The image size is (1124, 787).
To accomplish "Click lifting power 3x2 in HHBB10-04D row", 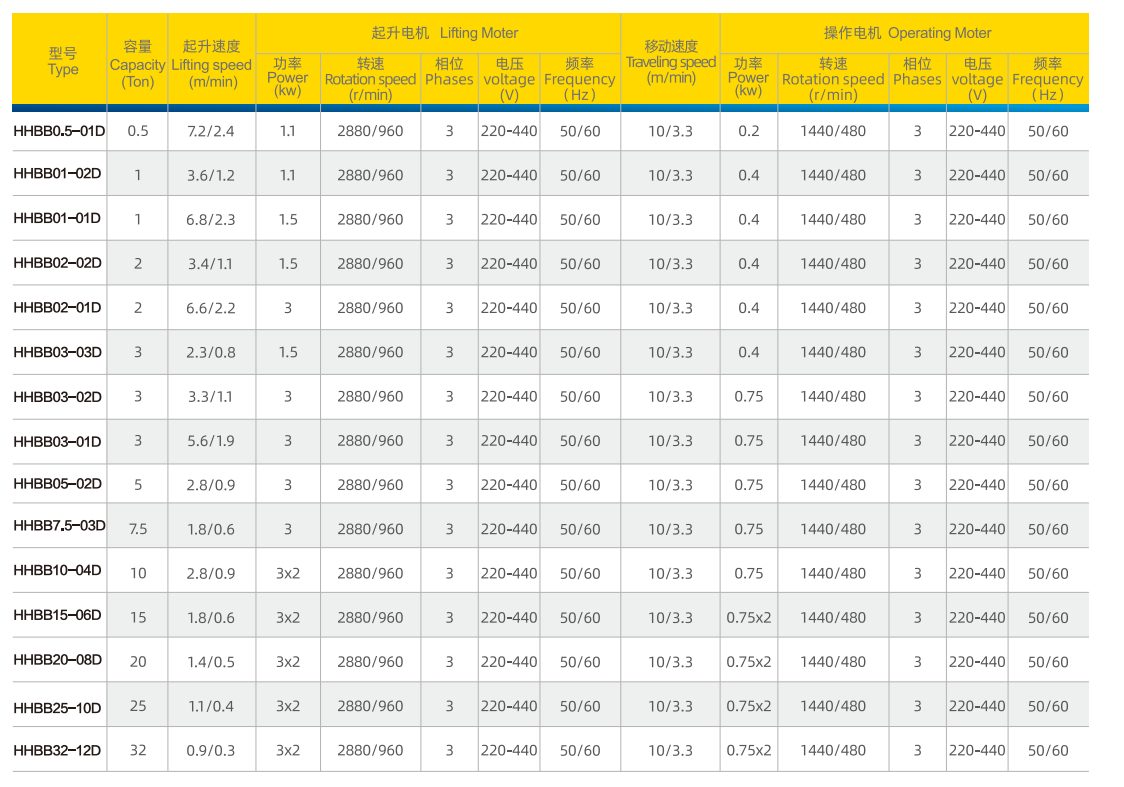I will [x=287, y=574].
